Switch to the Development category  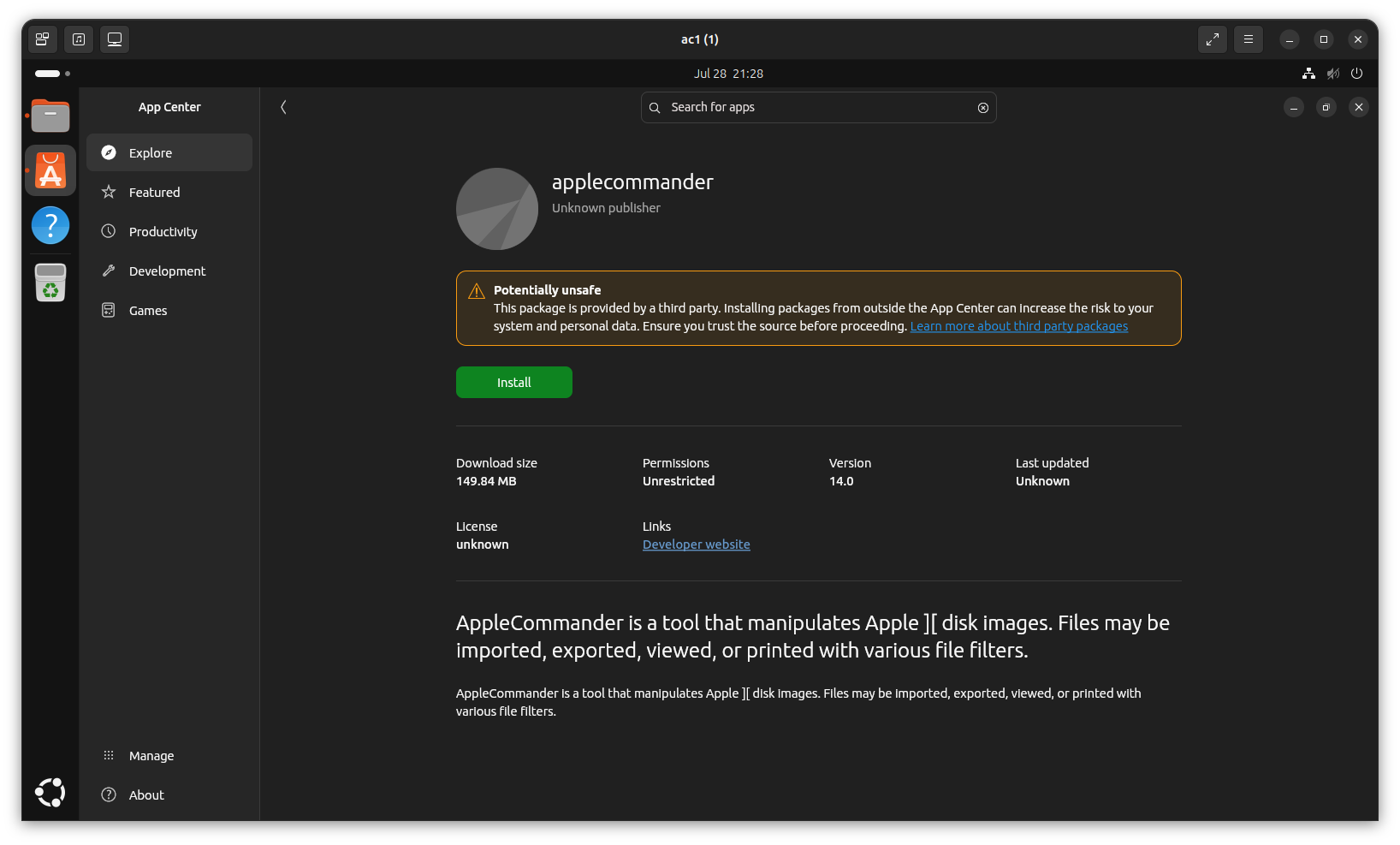[x=169, y=271]
